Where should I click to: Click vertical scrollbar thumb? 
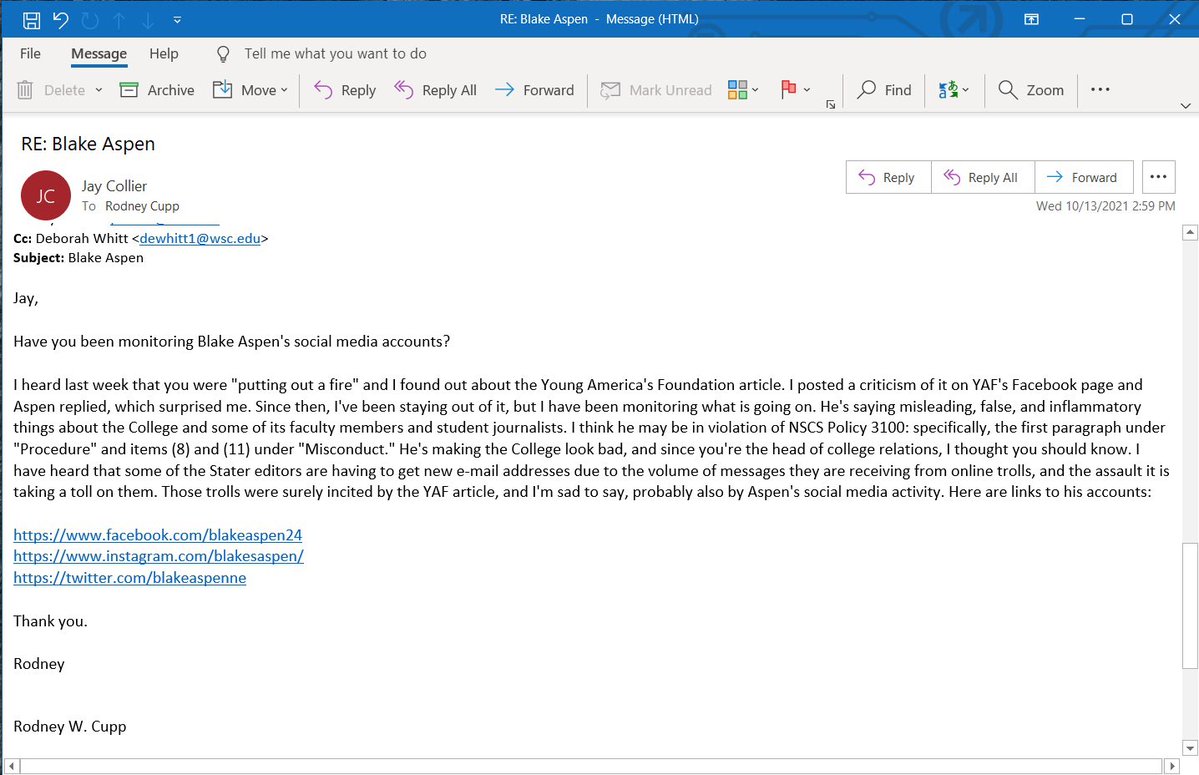[x=1189, y=605]
